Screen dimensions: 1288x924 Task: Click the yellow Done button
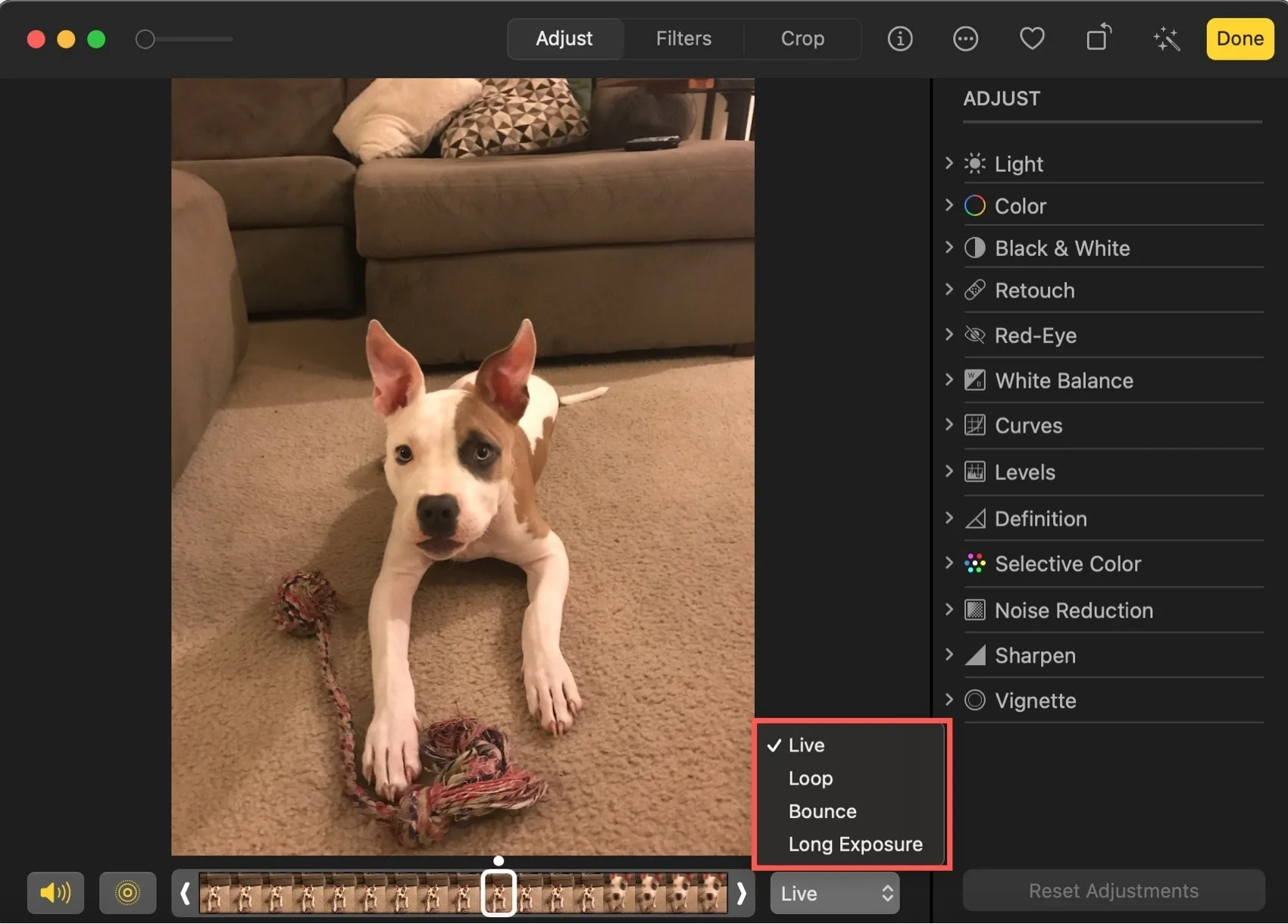tap(1240, 39)
